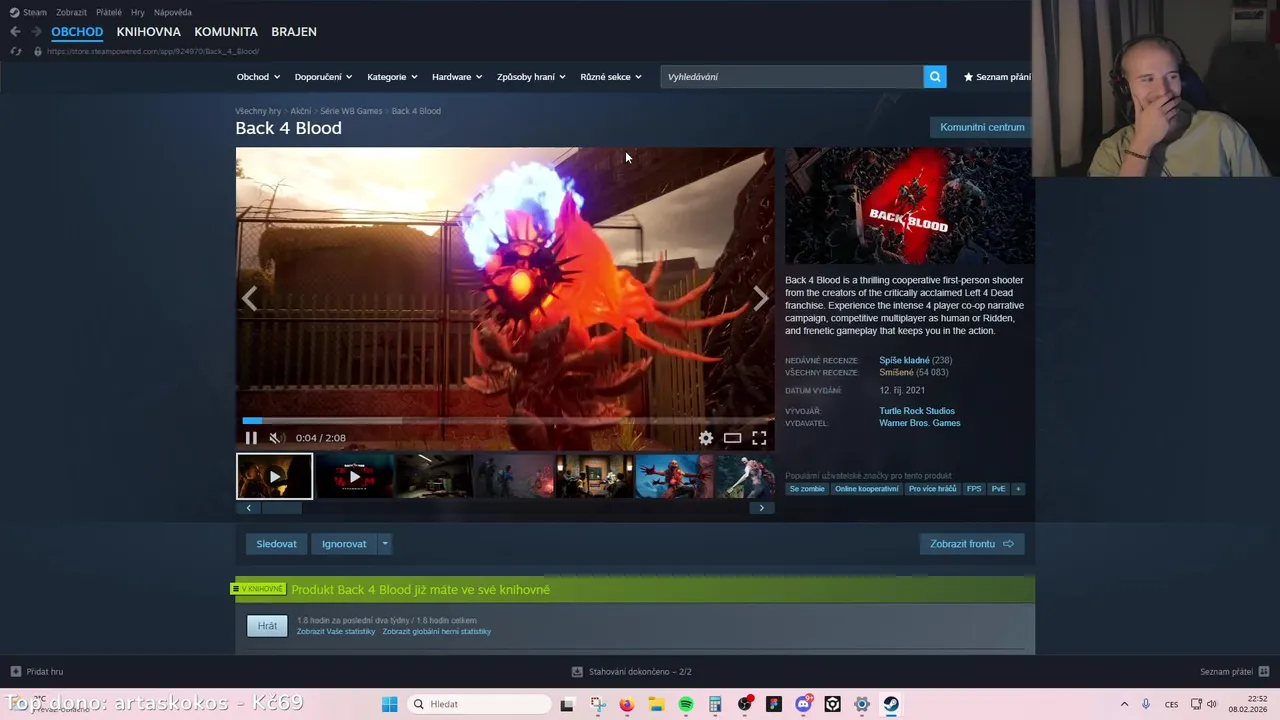Screen dimensions: 1280x720
Task: Open the Hry menu
Action: pos(138,12)
